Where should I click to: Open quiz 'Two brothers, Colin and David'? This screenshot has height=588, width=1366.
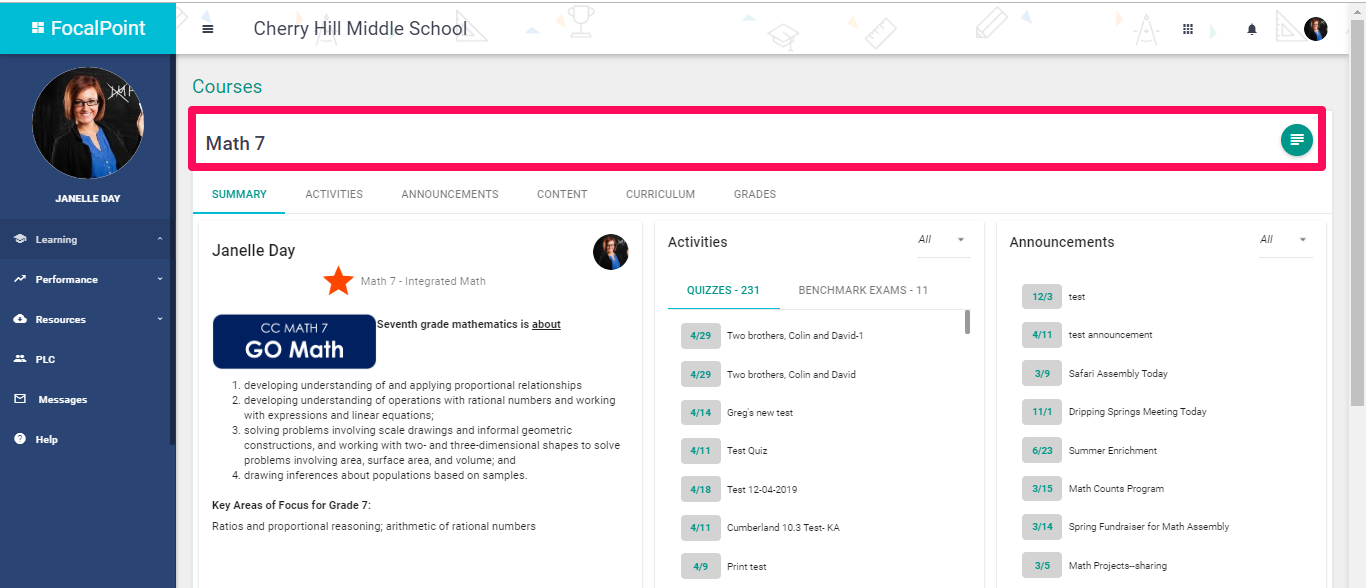pos(791,374)
